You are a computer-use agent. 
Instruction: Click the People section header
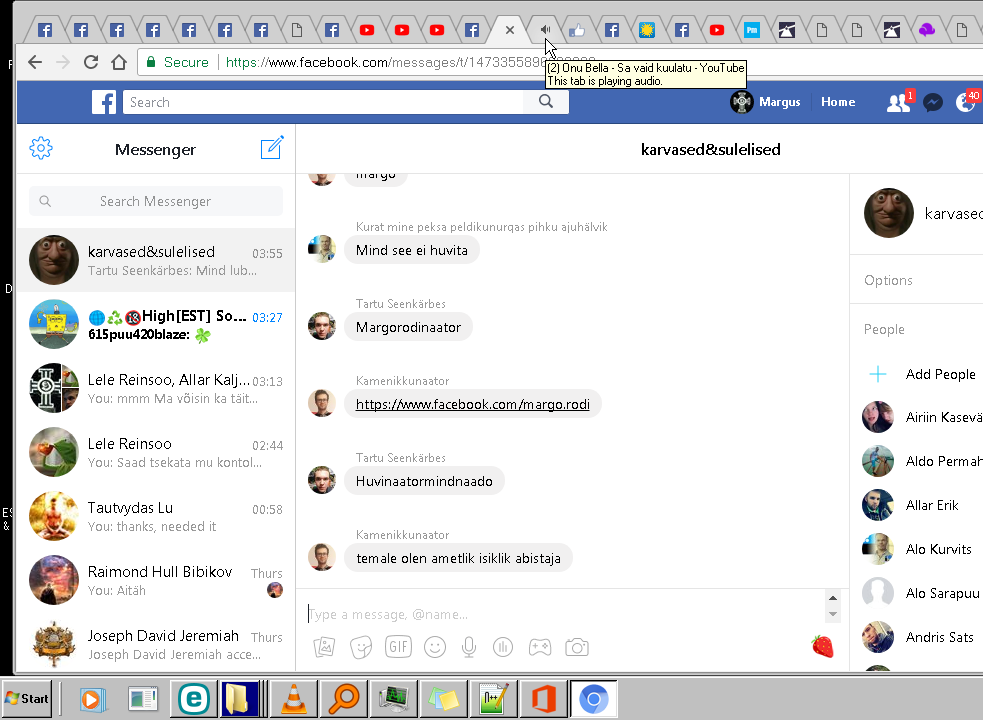point(884,329)
